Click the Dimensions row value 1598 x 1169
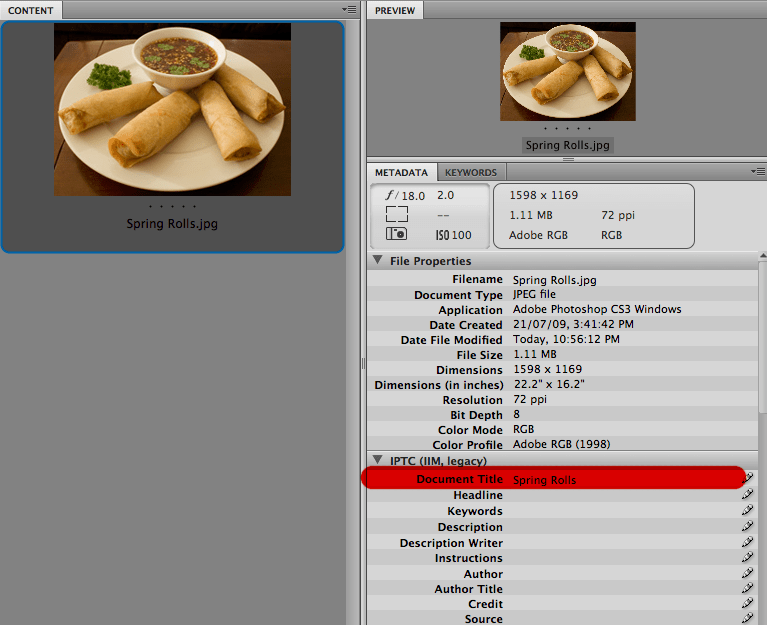 click(547, 369)
